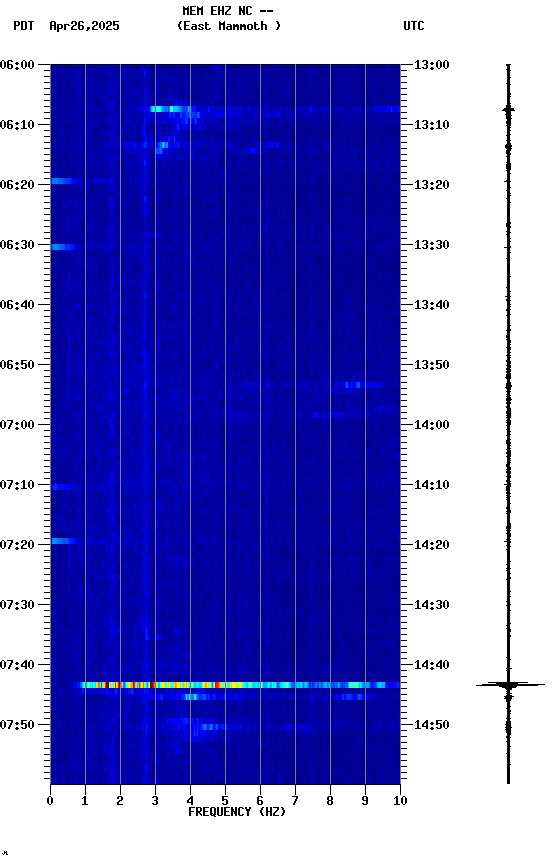Image resolution: width=552 pixels, height=864 pixels.
Task: Click the 10 Hz frequency tick label
Action: [x=400, y=801]
